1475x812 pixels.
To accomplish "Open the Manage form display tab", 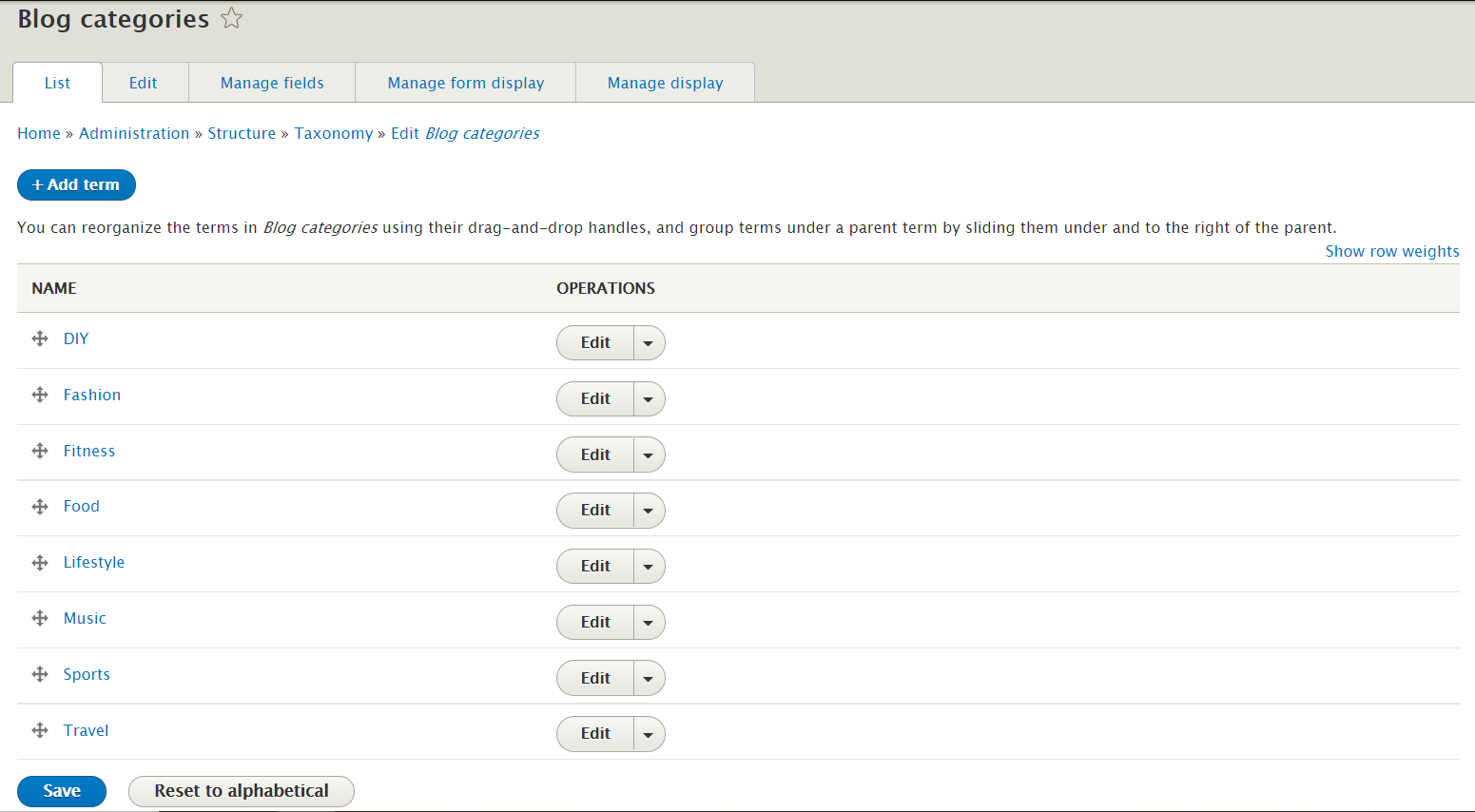I will [x=465, y=83].
